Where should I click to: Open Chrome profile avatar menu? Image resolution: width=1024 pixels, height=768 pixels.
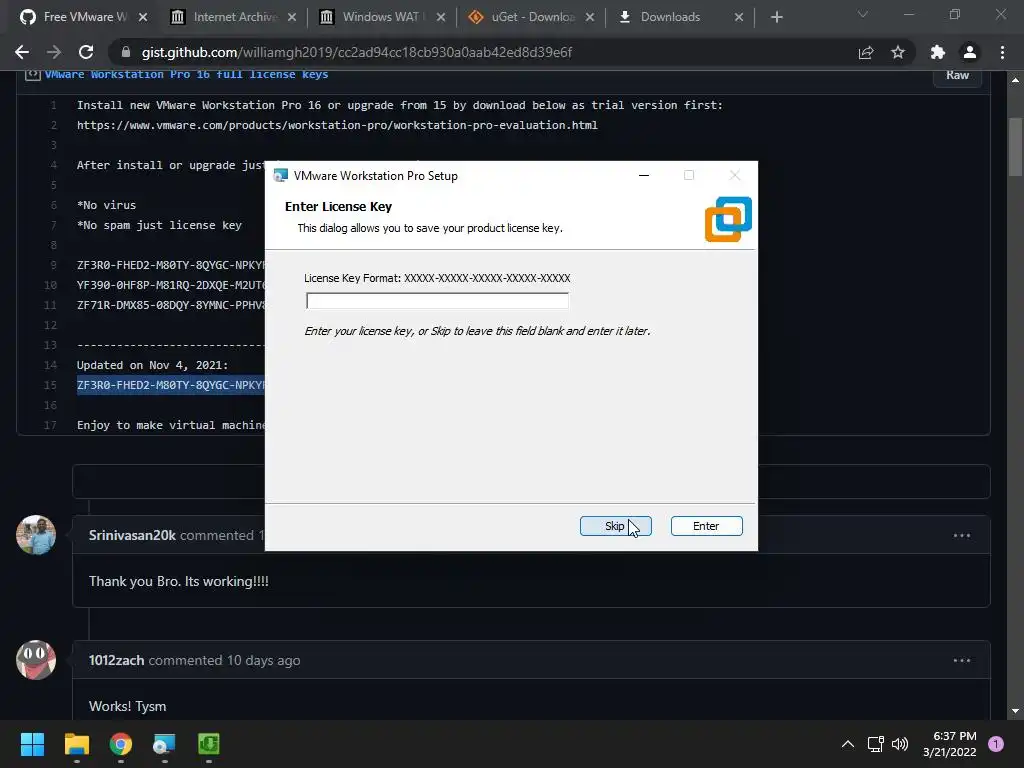(970, 52)
